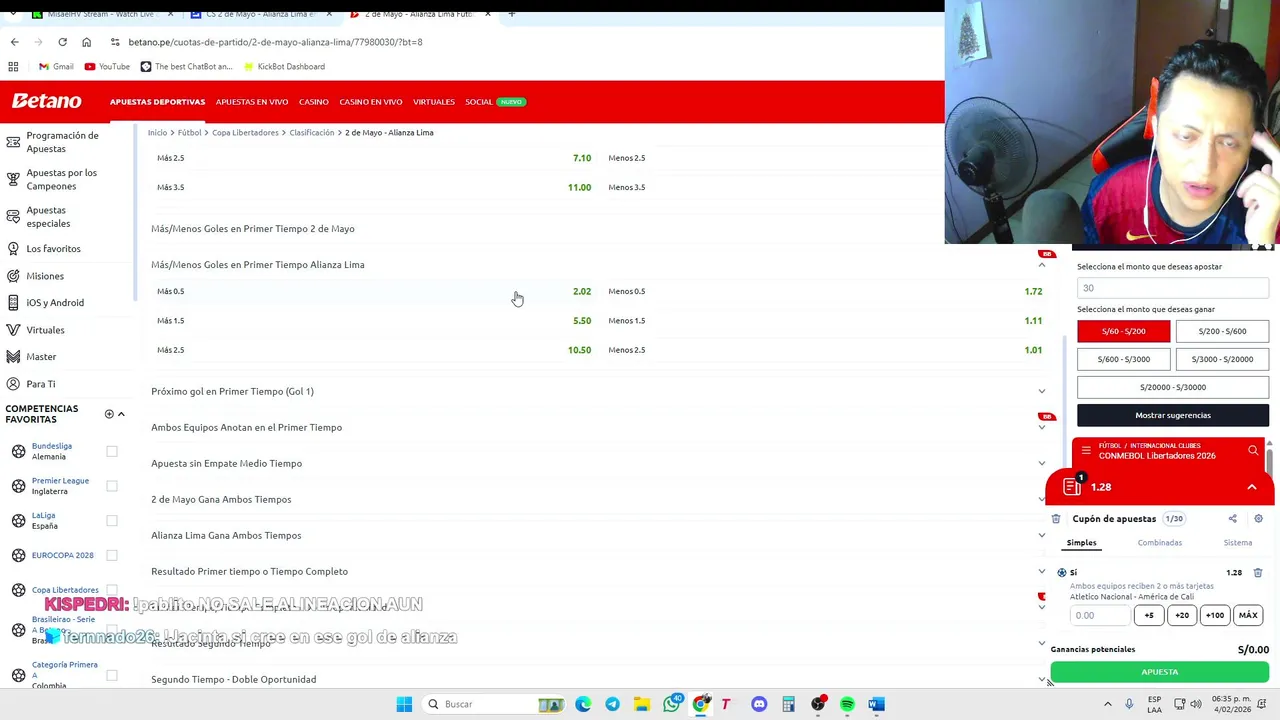
Task: Tick the Premier League checkbox
Action: click(112, 486)
